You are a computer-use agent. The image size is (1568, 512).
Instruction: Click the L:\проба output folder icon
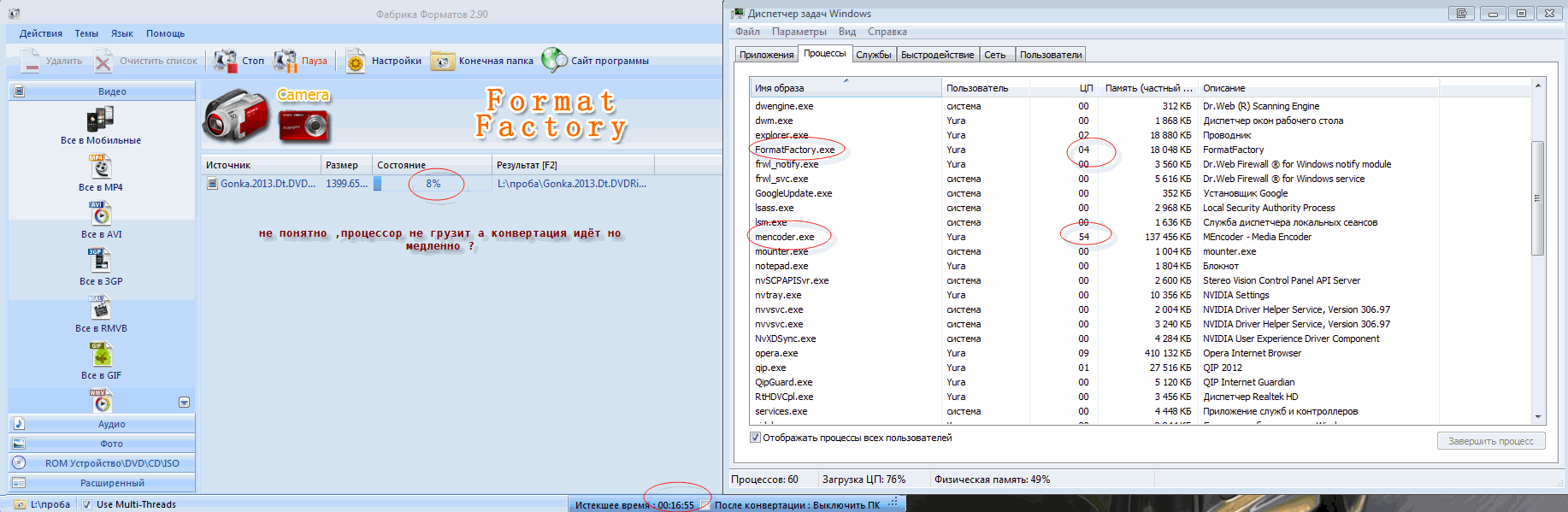tap(21, 504)
